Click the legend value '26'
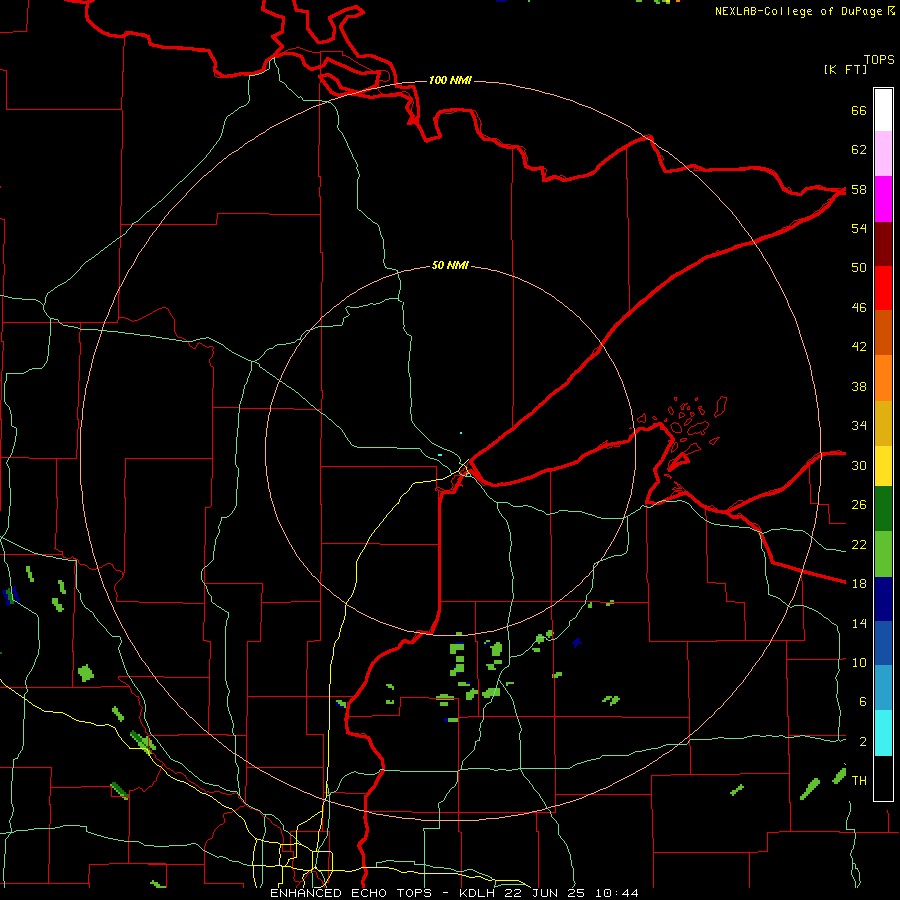Screen dimensions: 900x900 point(859,505)
